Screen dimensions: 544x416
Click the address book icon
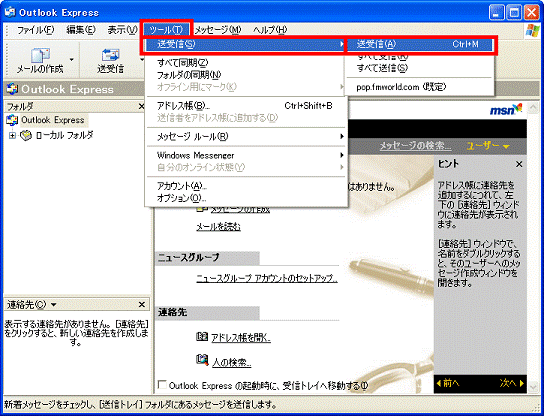[202, 337]
